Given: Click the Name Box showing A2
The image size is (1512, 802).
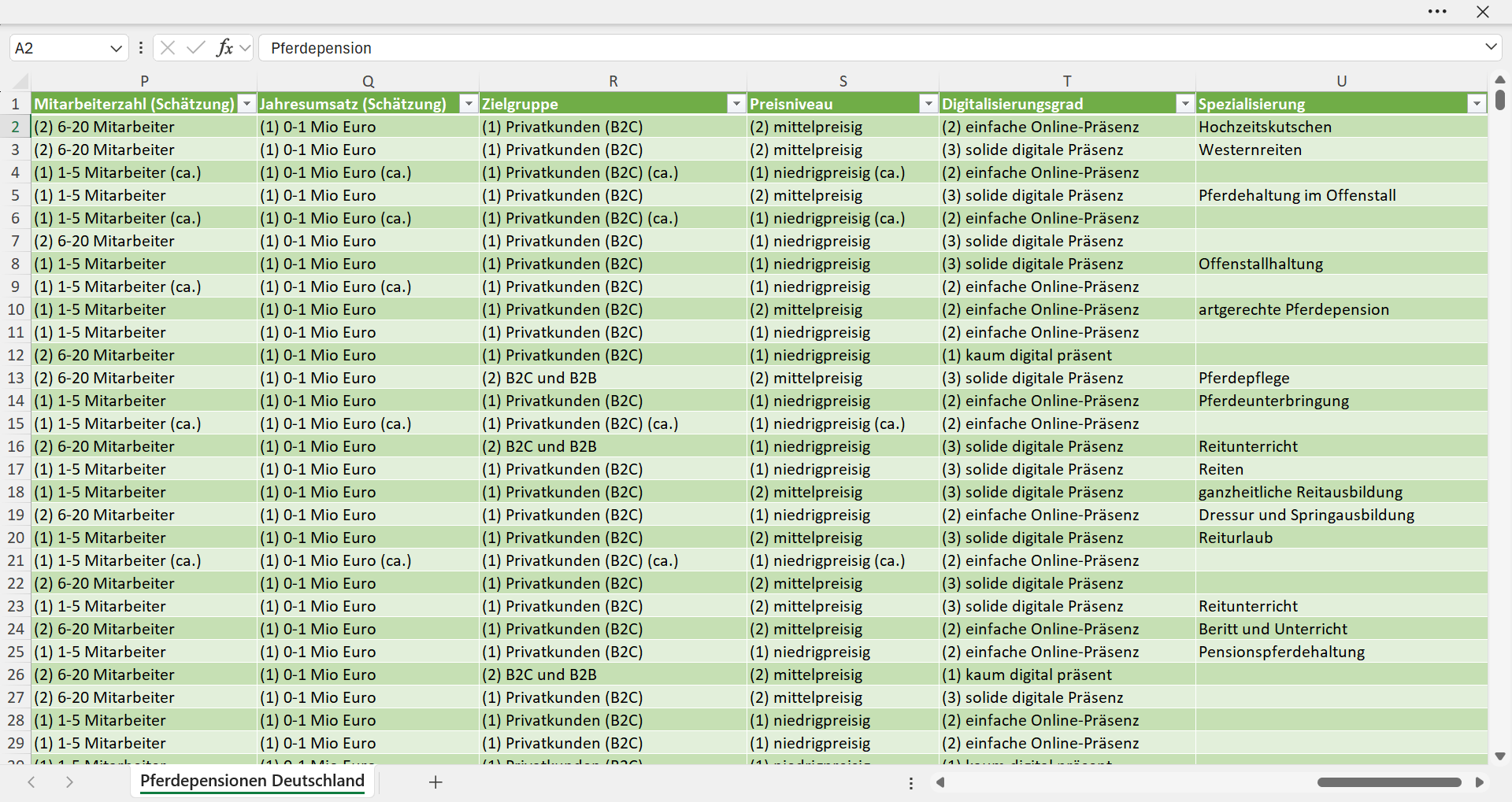Looking at the screenshot, I should [x=59, y=48].
